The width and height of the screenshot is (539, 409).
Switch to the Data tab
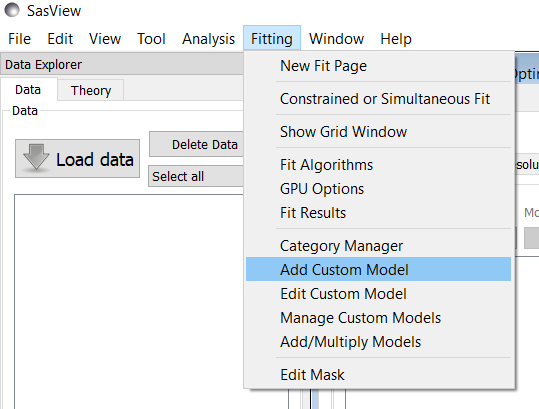click(x=28, y=90)
